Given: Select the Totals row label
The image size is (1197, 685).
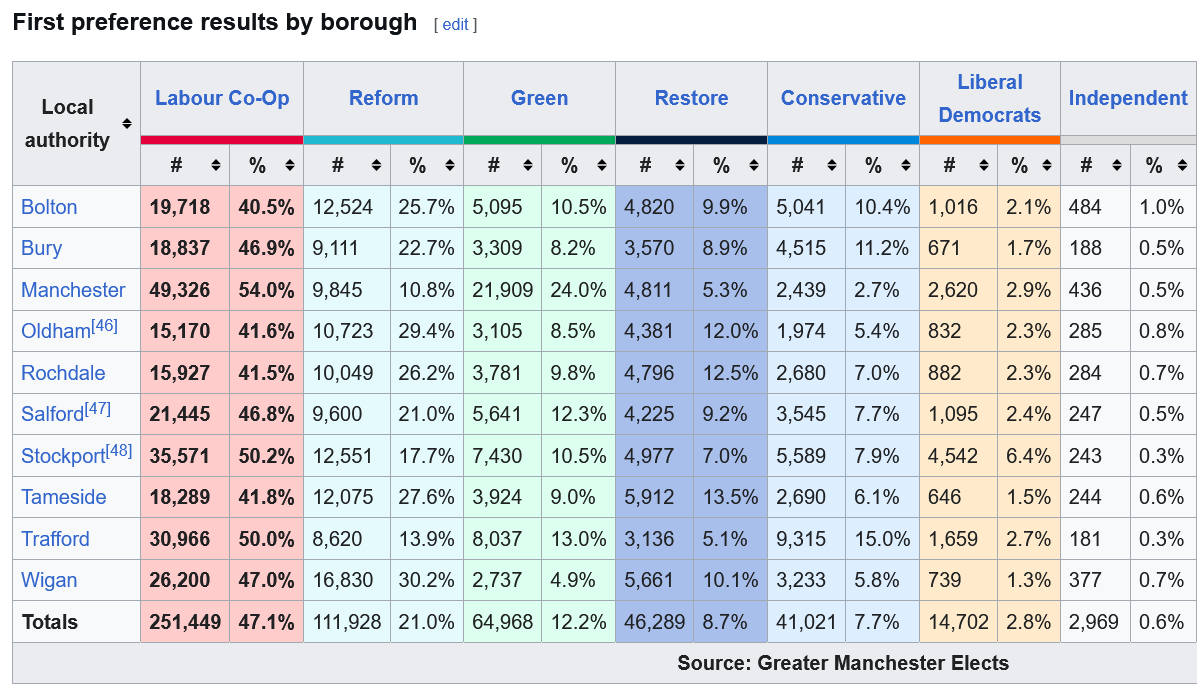Looking at the screenshot, I should point(50,622).
